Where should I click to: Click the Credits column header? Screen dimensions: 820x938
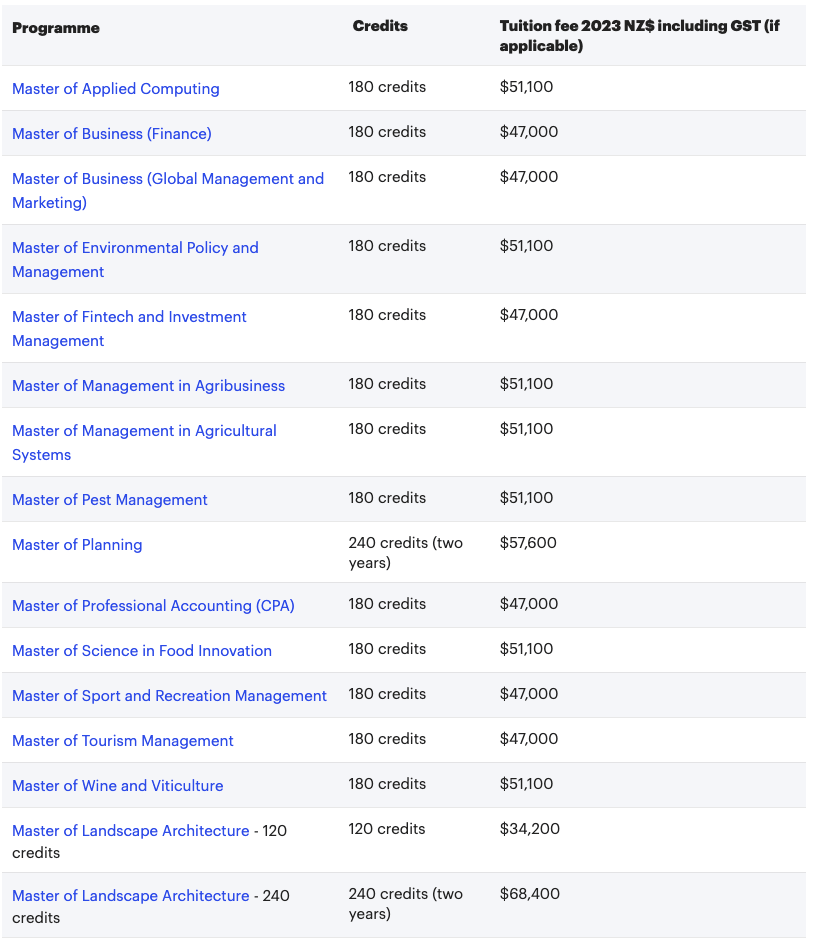380,27
